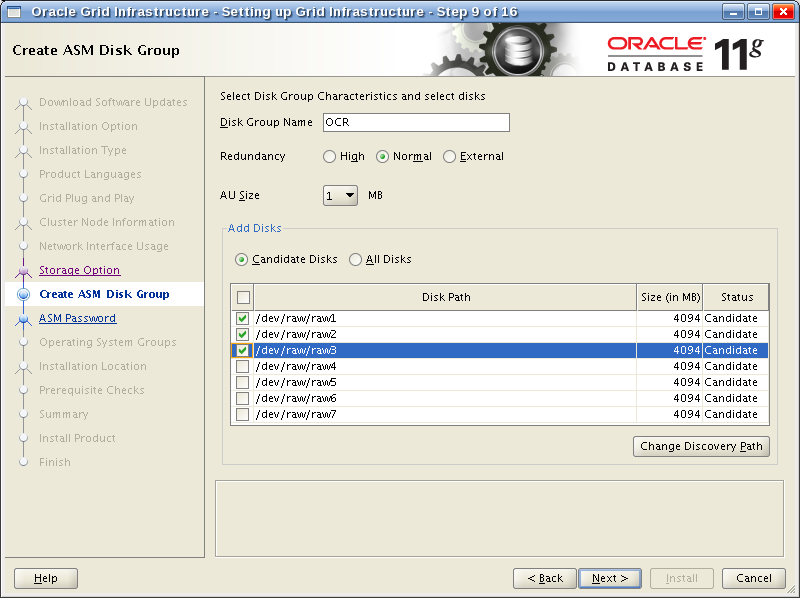Select the /dev/raw/raw3 path cell
800x598 pixels.
pyautogui.click(x=445, y=351)
